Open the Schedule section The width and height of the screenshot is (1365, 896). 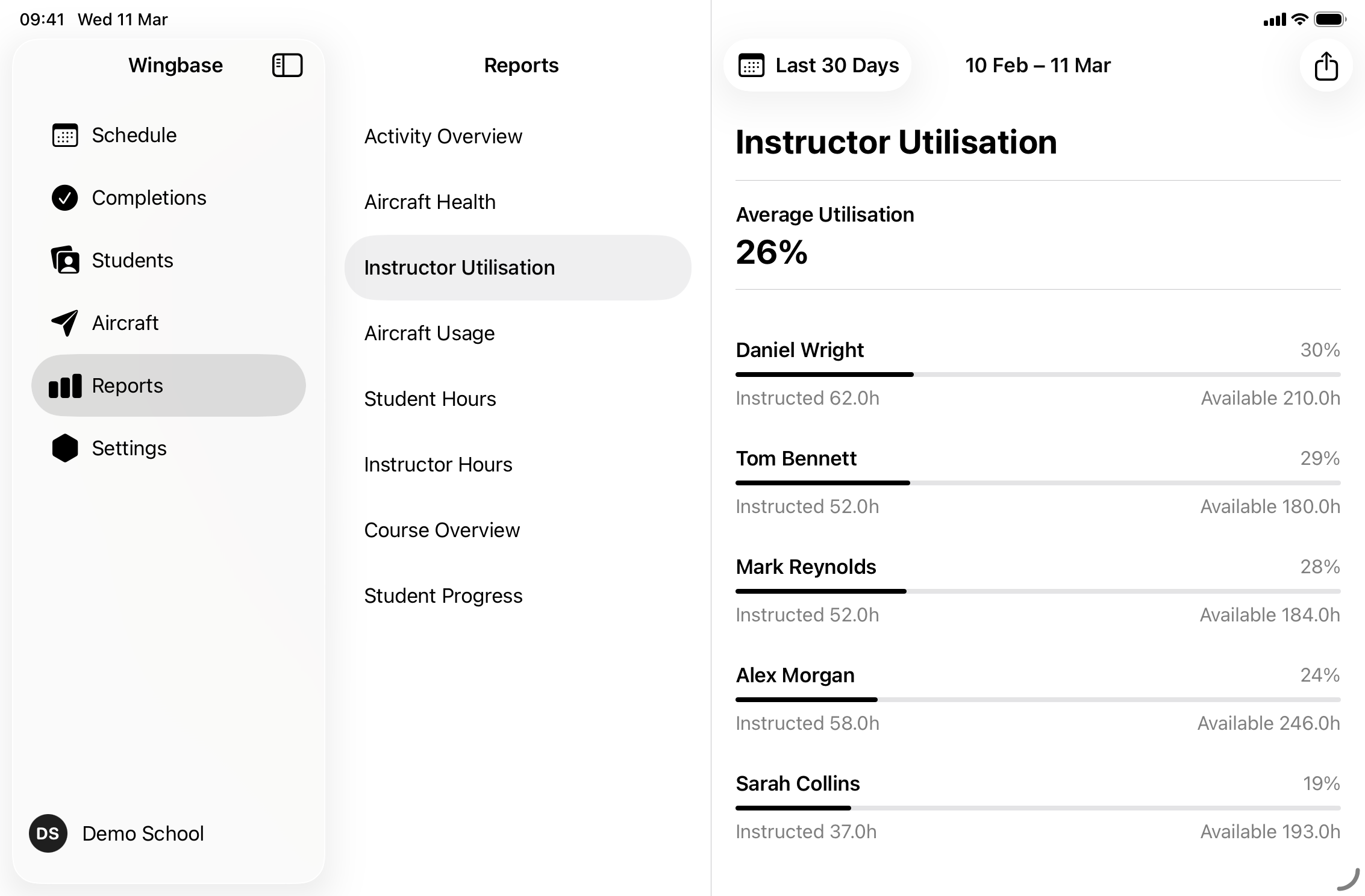169,135
